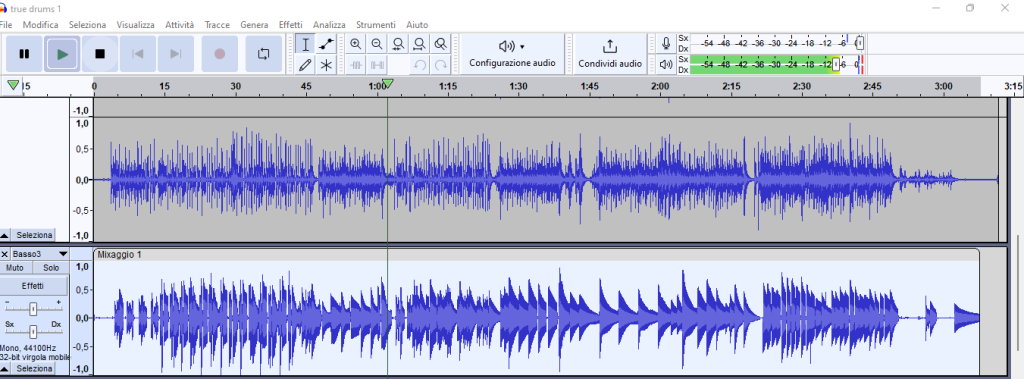Click the Mixaggio 1 clip title
Image resolution: width=1024 pixels, height=379 pixels.
(x=120, y=255)
